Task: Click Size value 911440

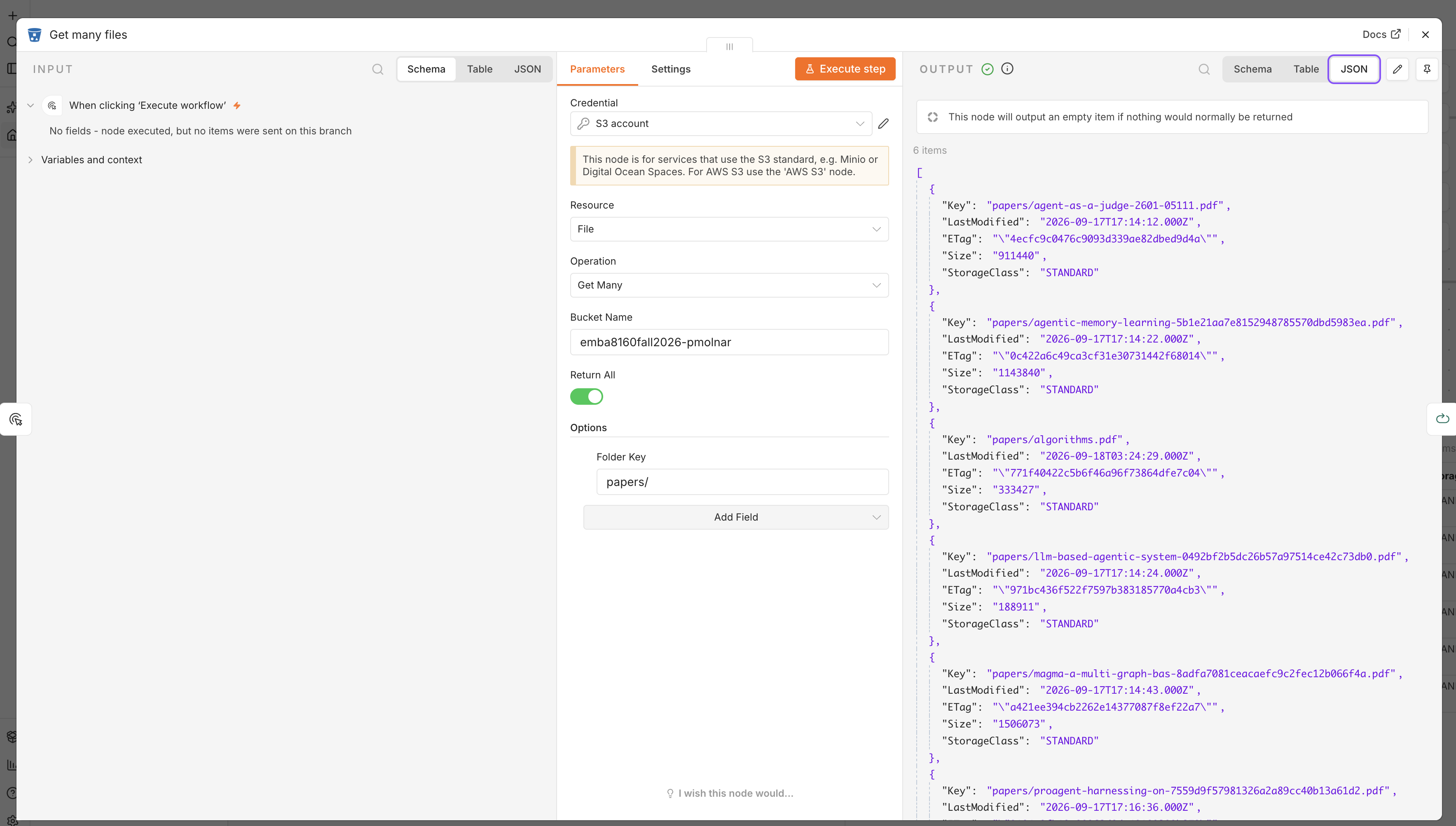Action: pos(1016,256)
